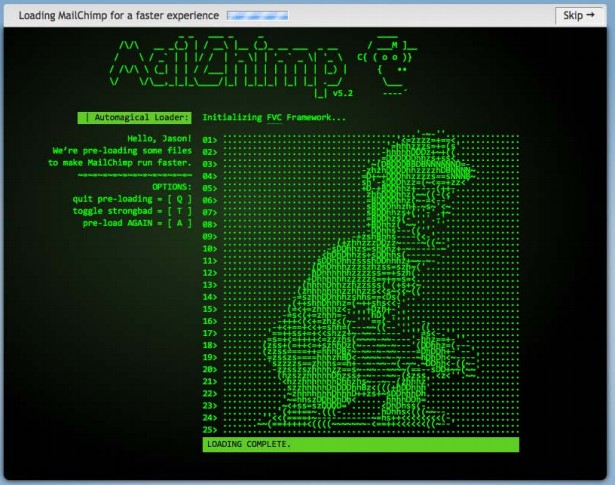The image size is (615, 485).
Task: Click the OPTIONS: heading
Action: (172, 187)
